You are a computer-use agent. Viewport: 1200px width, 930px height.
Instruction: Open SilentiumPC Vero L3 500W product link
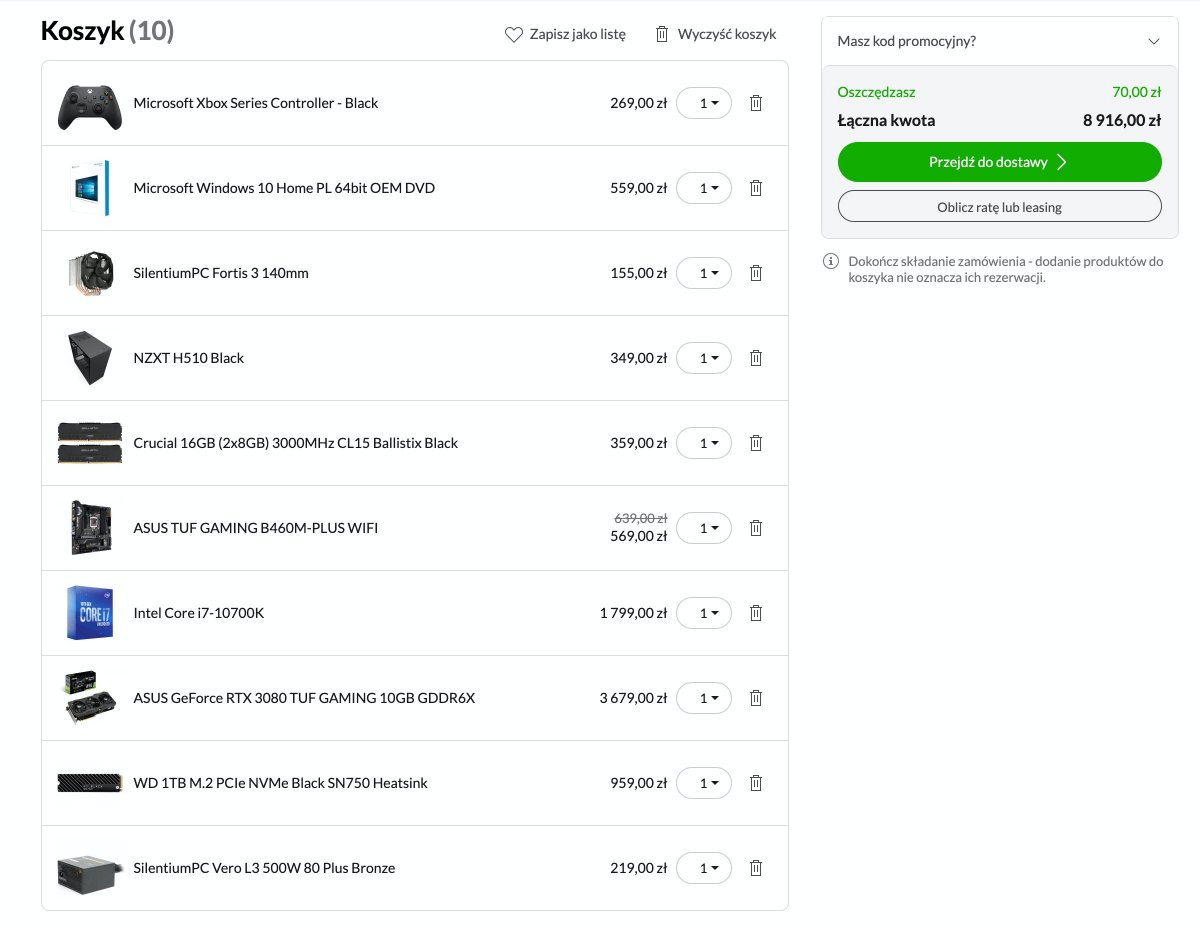pos(264,868)
